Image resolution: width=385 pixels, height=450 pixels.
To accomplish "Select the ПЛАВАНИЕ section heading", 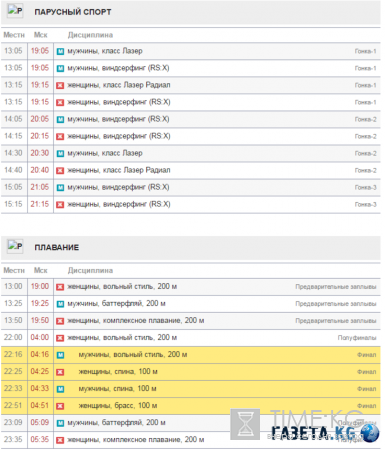I will [57, 247].
